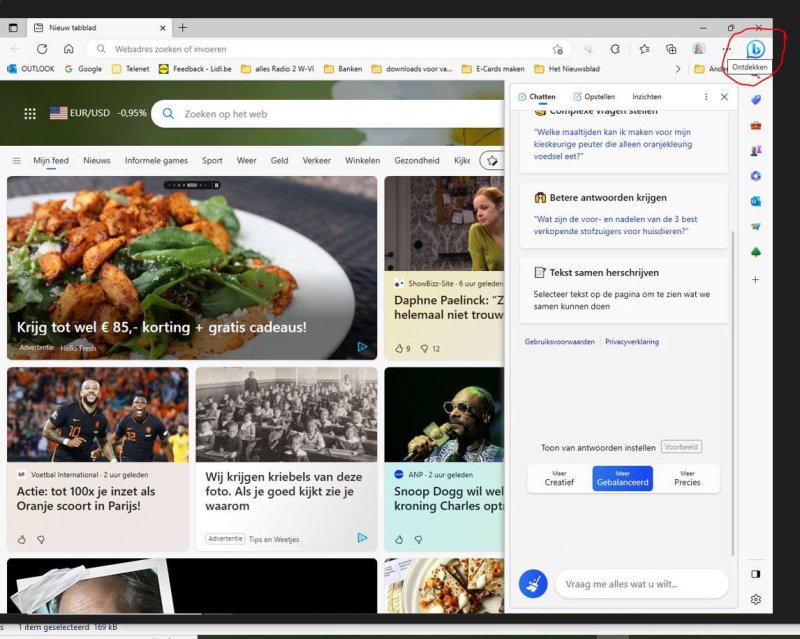Image resolution: width=800 pixels, height=639 pixels.
Task: Open the Gebruiksvoorwaarden link
Action: [560, 342]
